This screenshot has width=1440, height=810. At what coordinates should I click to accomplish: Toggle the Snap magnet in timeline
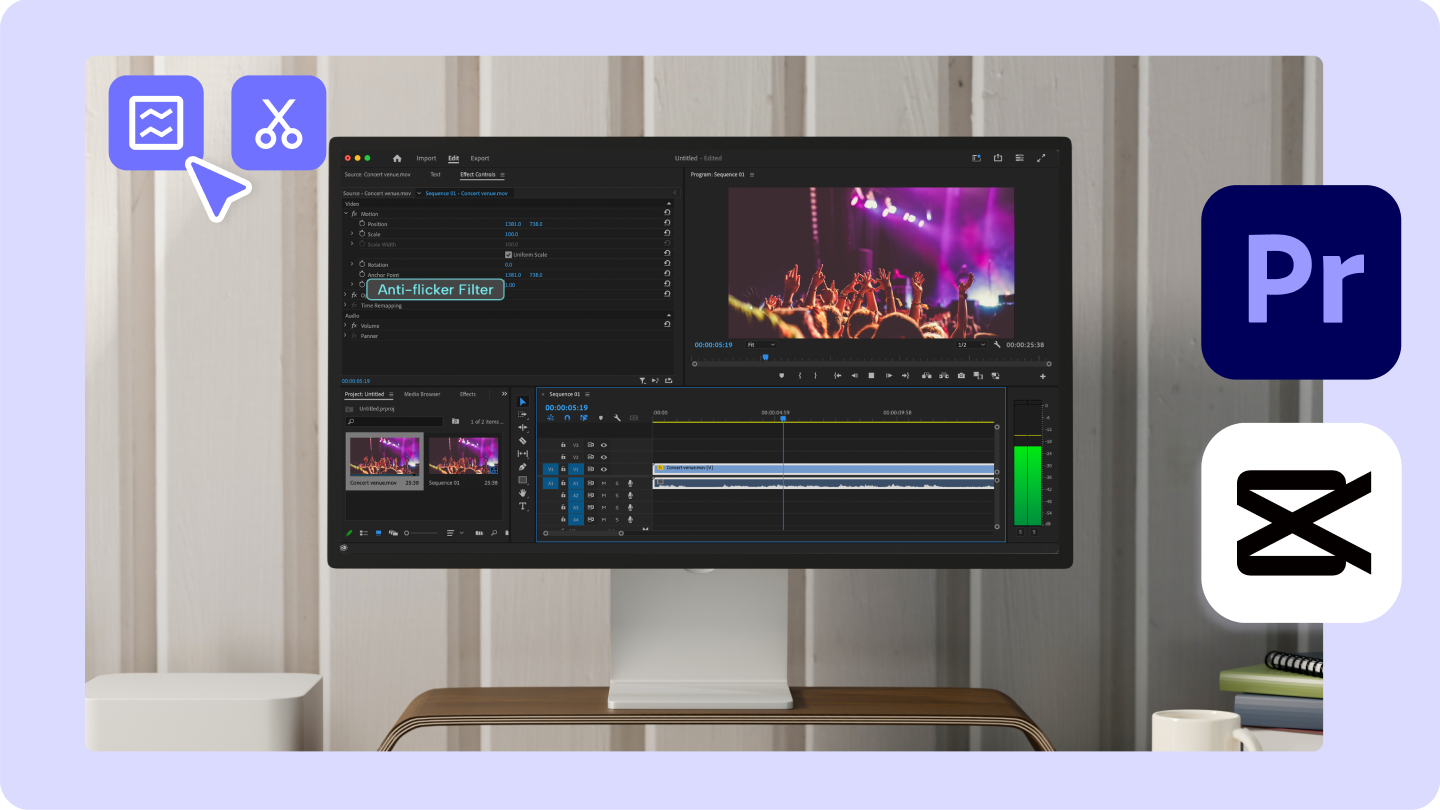[567, 418]
